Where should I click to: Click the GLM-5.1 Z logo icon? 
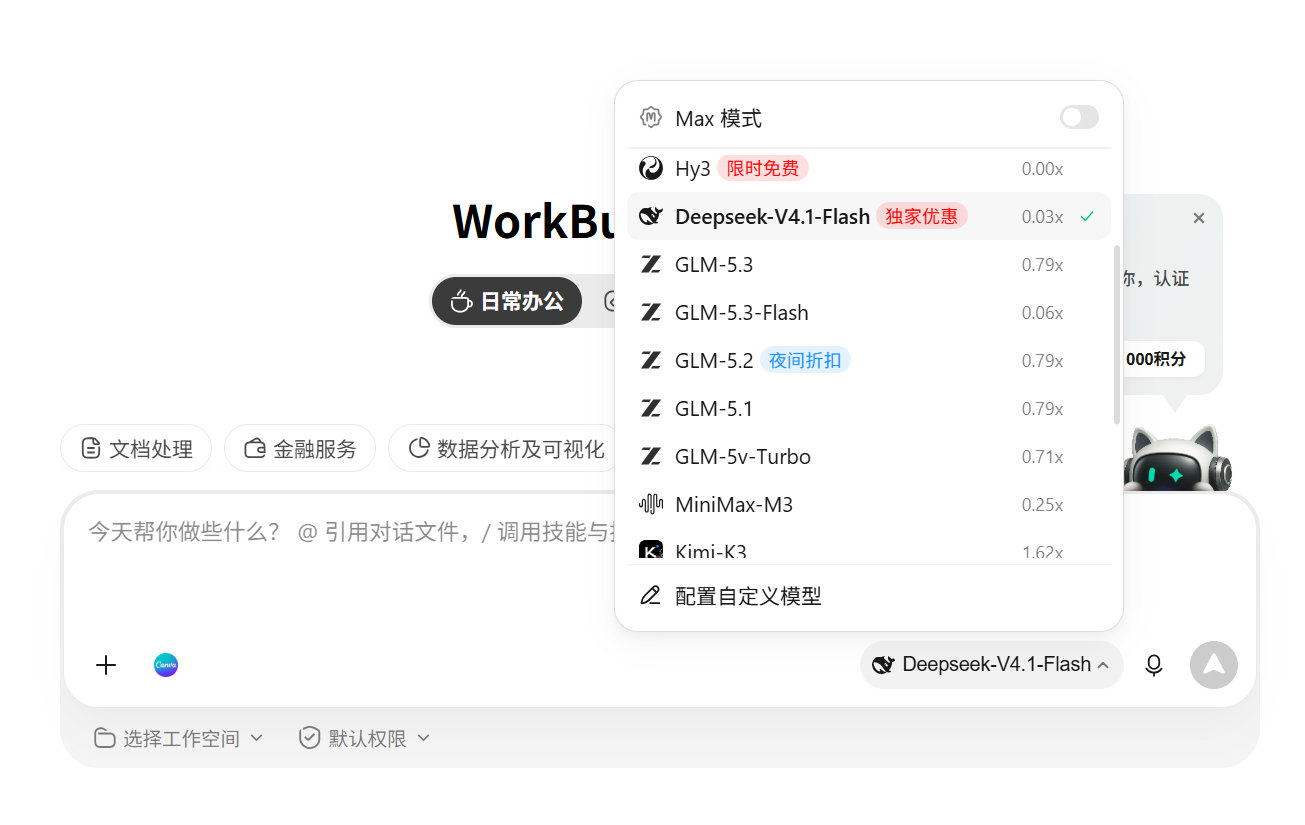pyautogui.click(x=651, y=408)
